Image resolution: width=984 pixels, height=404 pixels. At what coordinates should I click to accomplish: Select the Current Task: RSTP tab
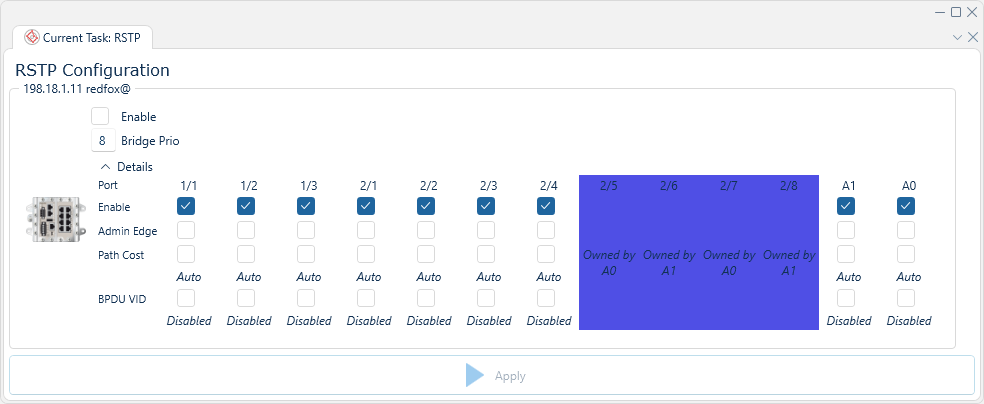[x=84, y=37]
